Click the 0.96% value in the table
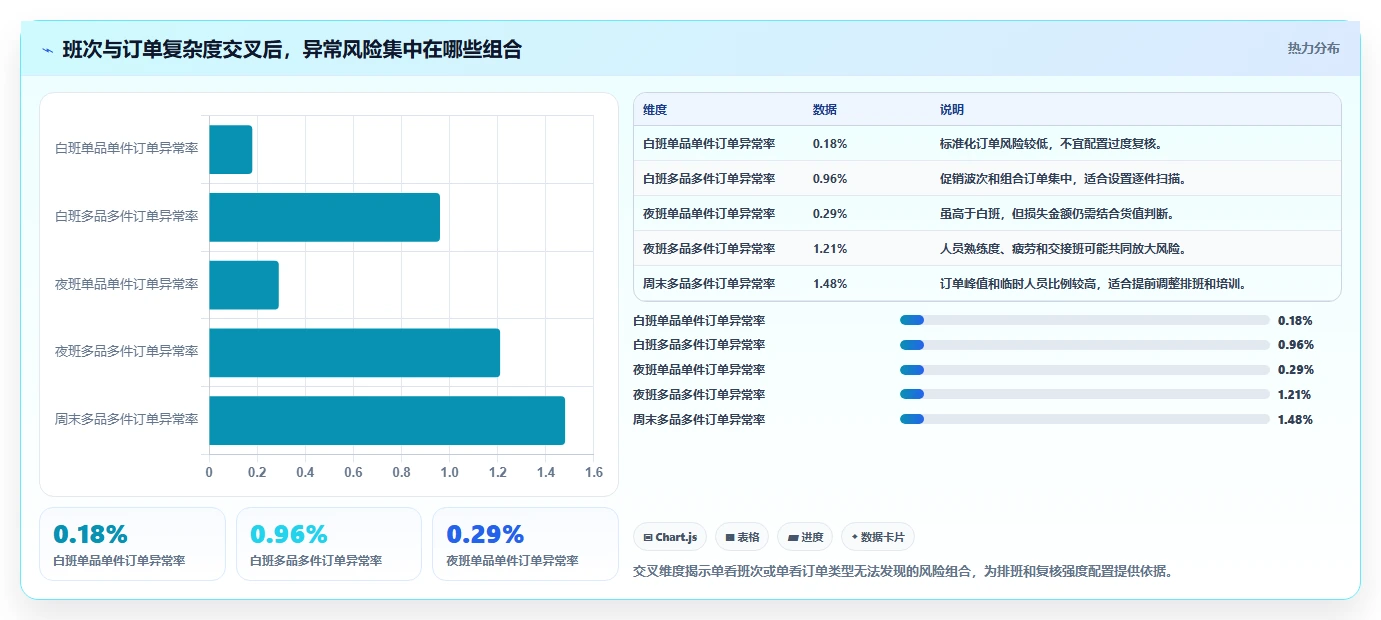 [830, 179]
